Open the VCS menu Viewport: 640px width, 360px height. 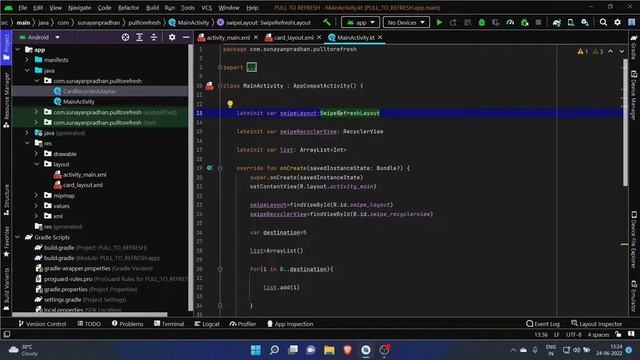tap(207, 8)
